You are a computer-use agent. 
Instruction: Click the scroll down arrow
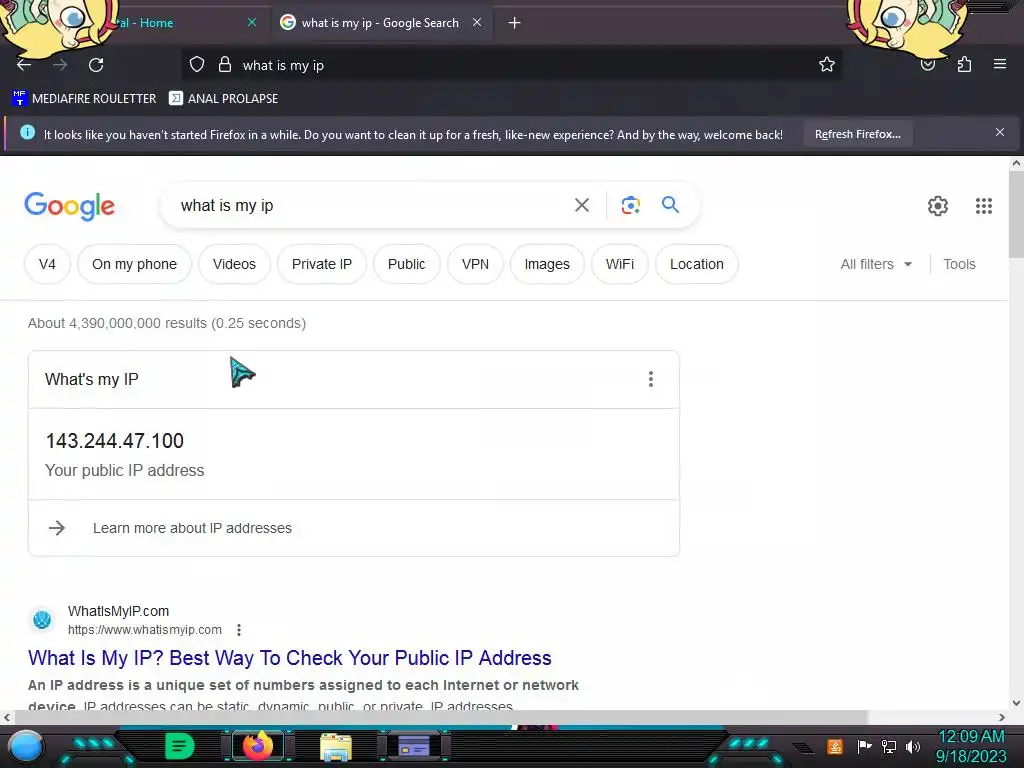tap(1016, 703)
